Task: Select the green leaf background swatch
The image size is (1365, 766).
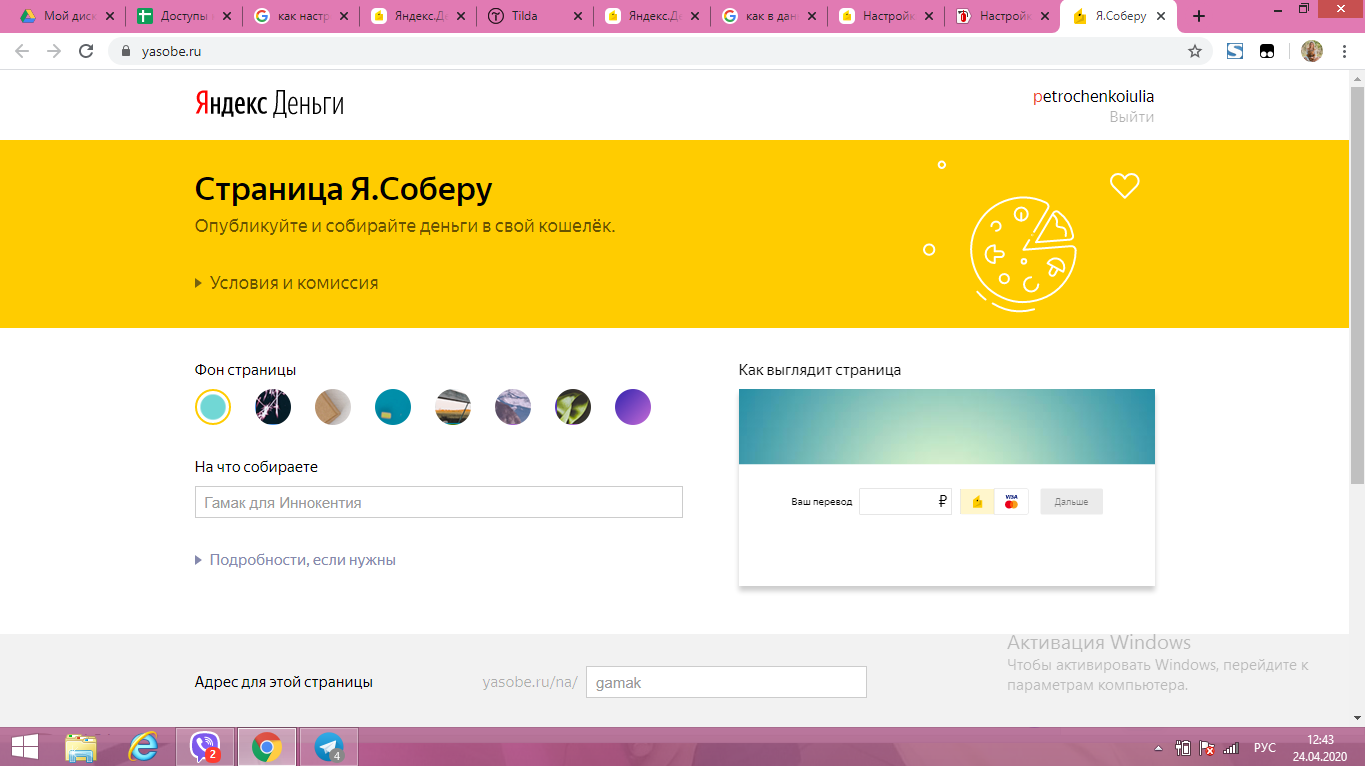Action: point(573,407)
